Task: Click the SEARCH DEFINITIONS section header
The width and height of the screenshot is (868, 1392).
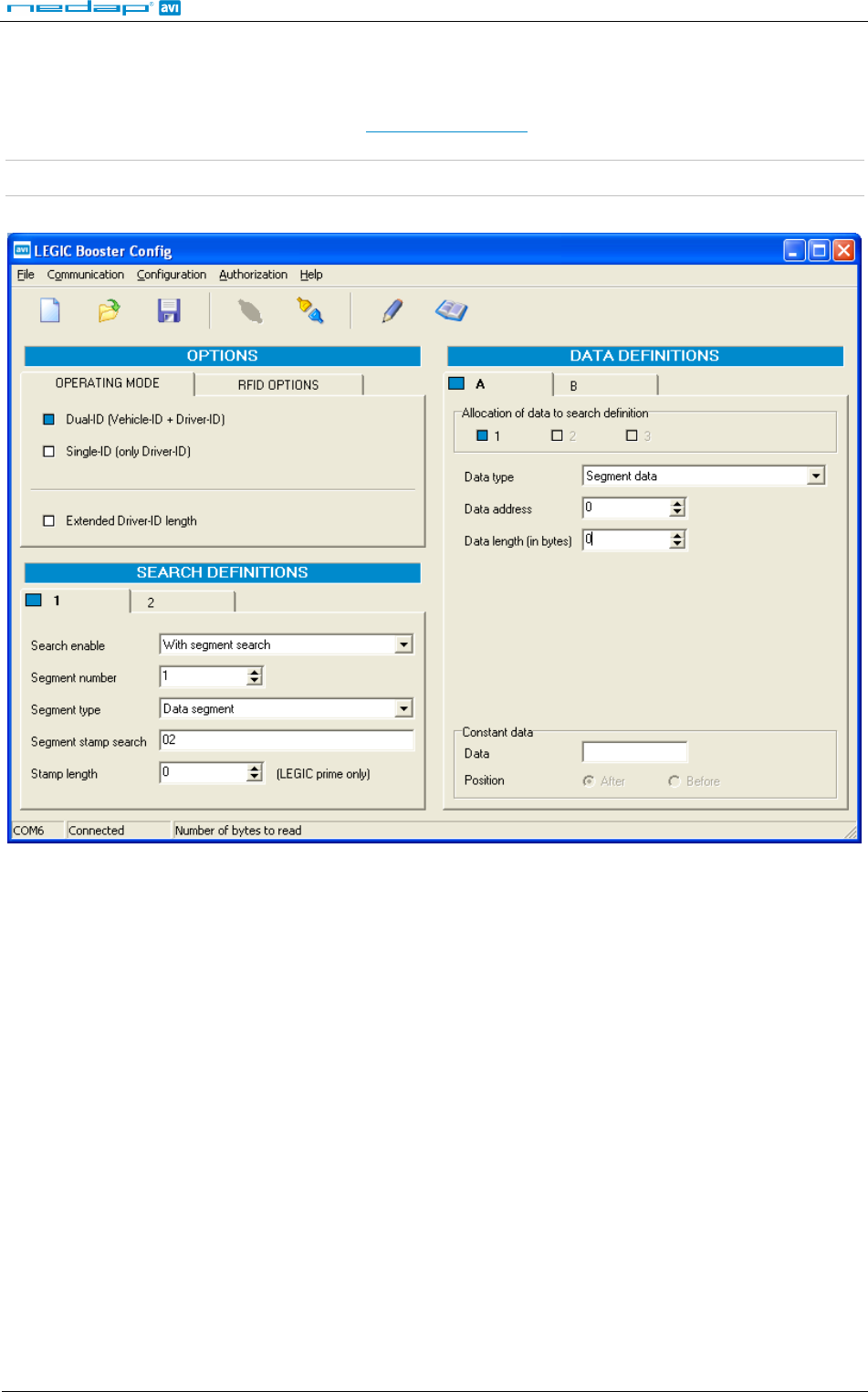Action: [222, 572]
